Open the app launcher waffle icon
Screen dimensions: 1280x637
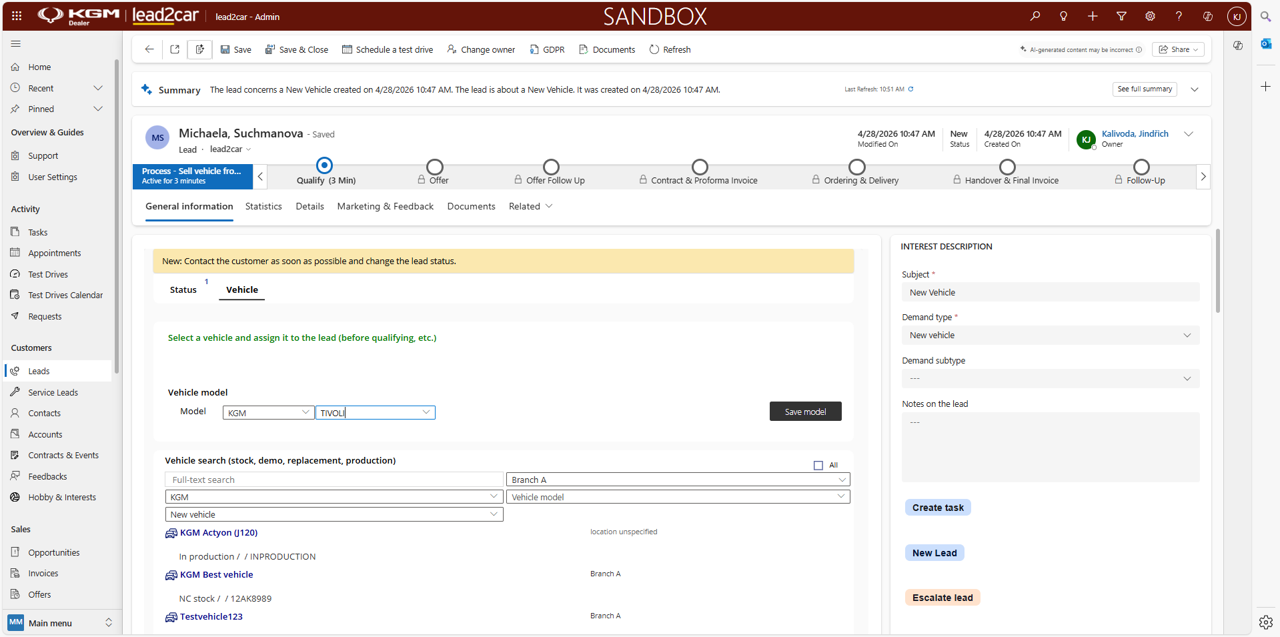tap(16, 16)
